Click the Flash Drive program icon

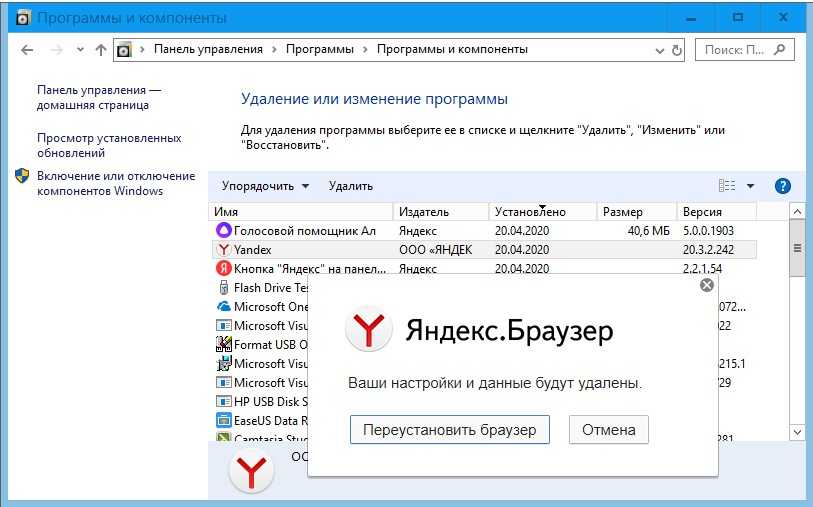pyautogui.click(x=223, y=287)
